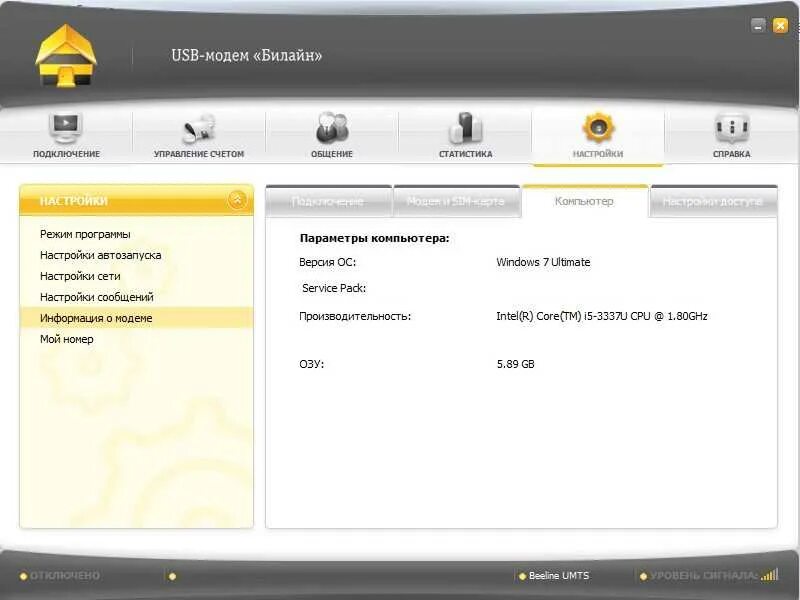Select Информация о модеме in sidebar

136,318
